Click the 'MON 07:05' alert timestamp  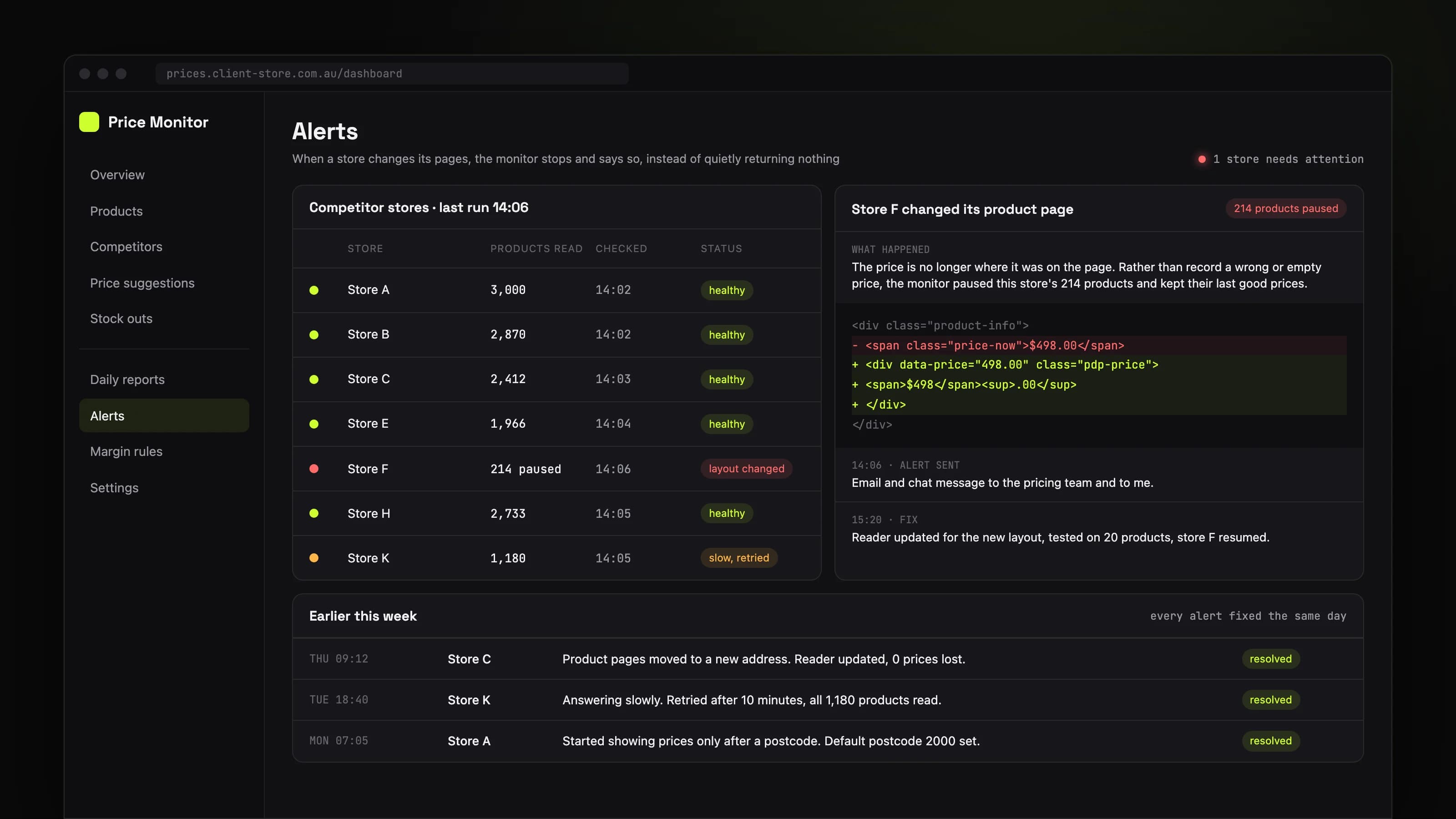tap(338, 741)
